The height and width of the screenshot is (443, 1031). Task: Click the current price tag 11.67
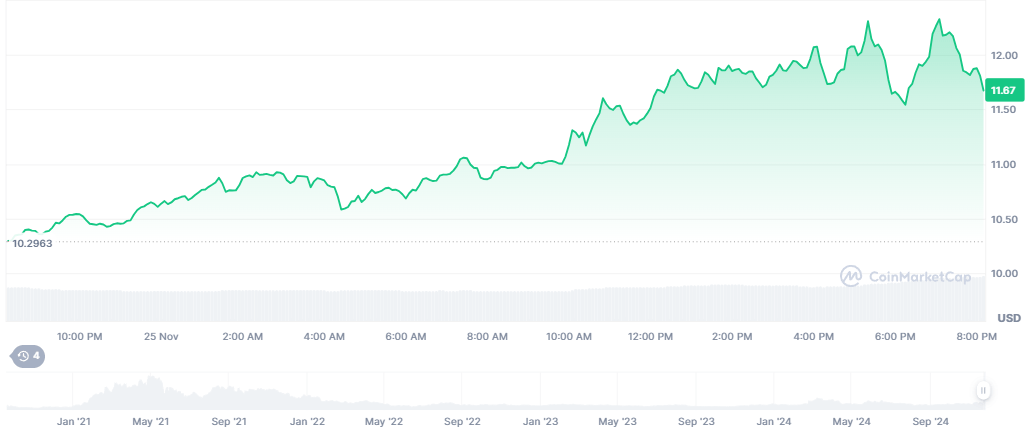pyautogui.click(x=1003, y=91)
